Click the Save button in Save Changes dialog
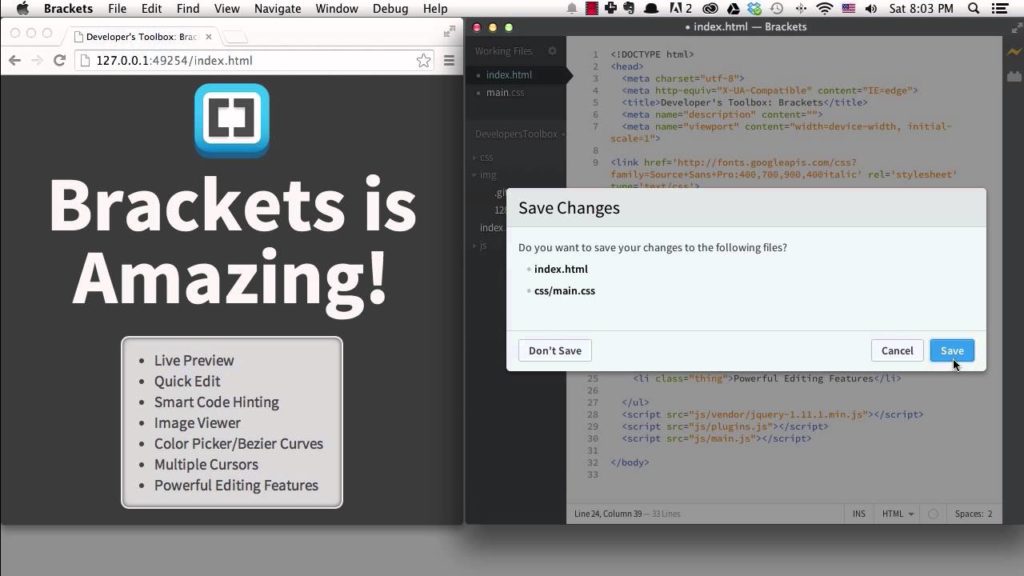Screen dimensions: 1024x576 (952, 351)
